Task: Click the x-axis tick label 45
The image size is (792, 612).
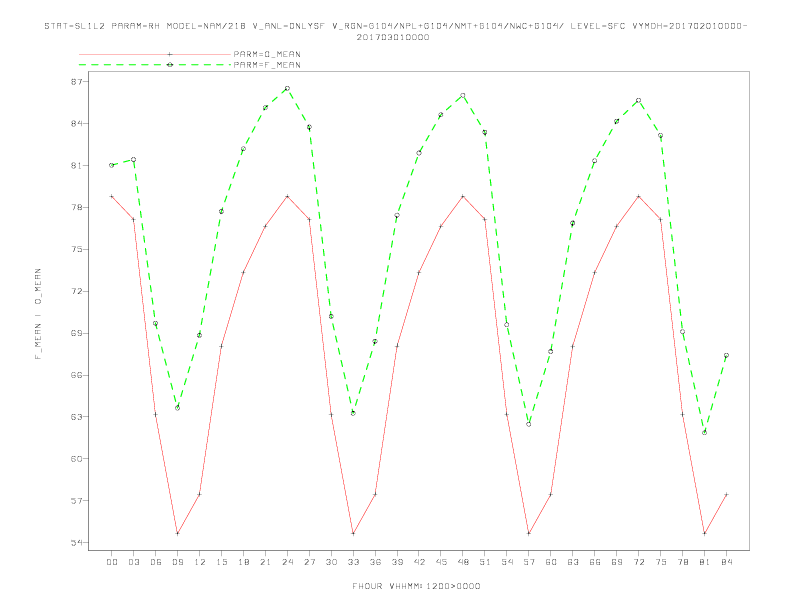Action: (x=441, y=562)
